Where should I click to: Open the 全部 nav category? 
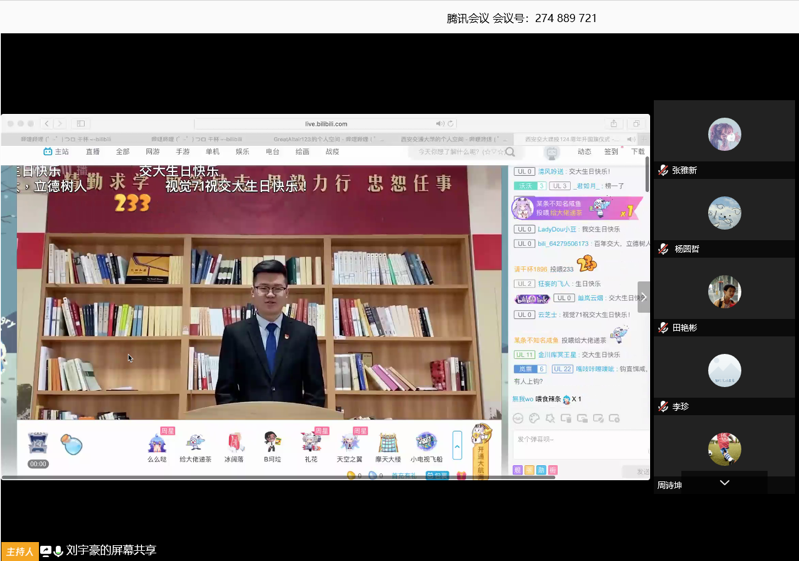[123, 152]
